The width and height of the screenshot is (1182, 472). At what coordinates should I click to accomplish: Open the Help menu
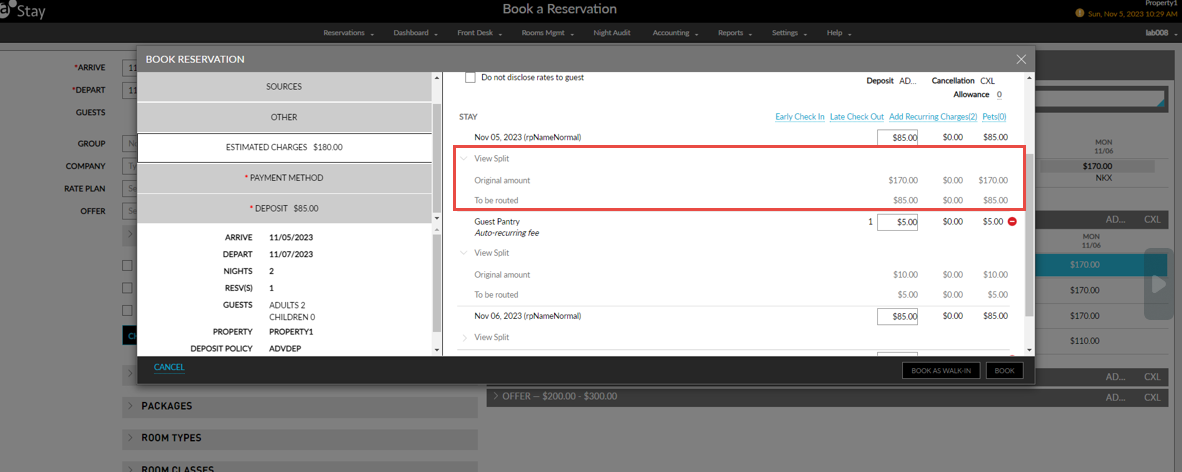coord(838,33)
